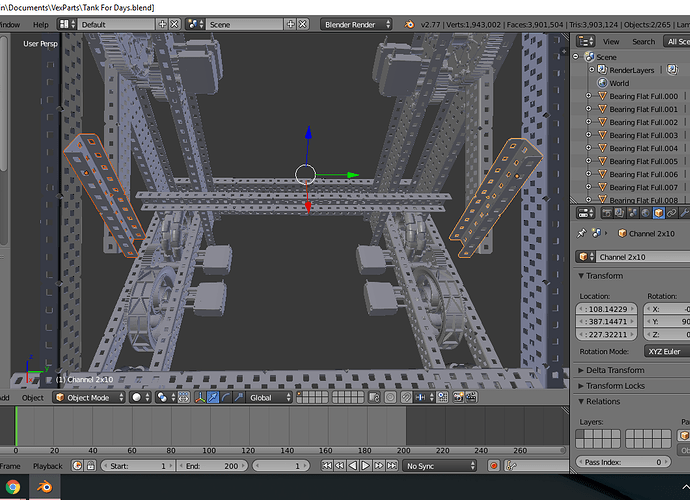Image resolution: width=690 pixels, height=500 pixels.
Task: Play the animation forward
Action: (365, 466)
